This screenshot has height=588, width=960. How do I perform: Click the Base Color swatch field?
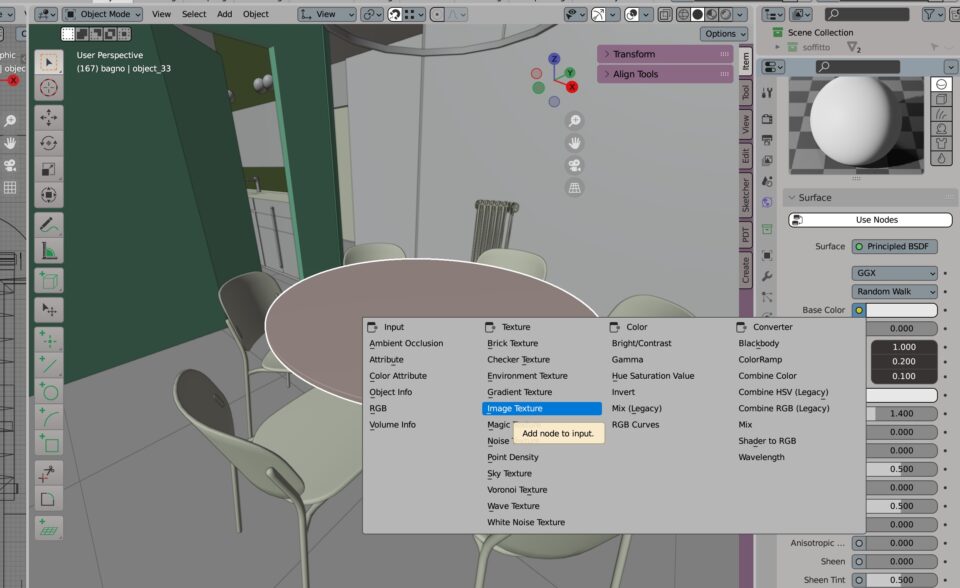point(901,310)
